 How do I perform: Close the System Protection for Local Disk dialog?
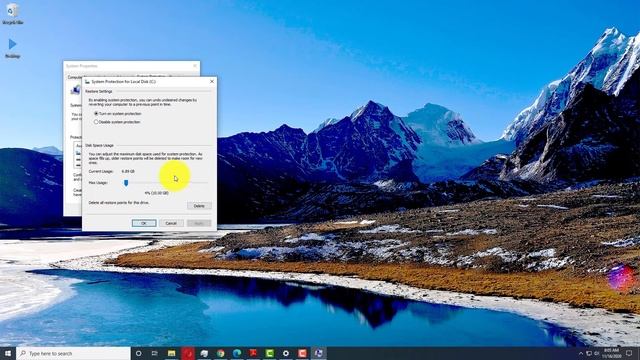211,82
